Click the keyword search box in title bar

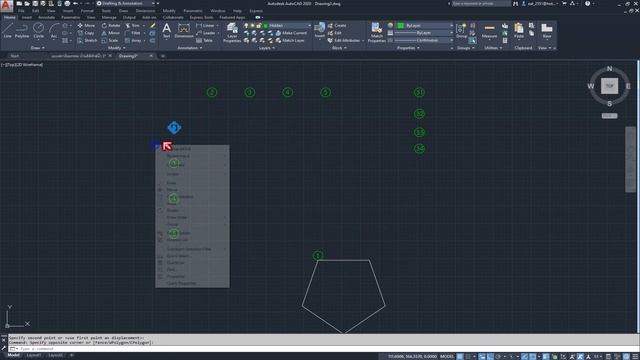[481, 3]
